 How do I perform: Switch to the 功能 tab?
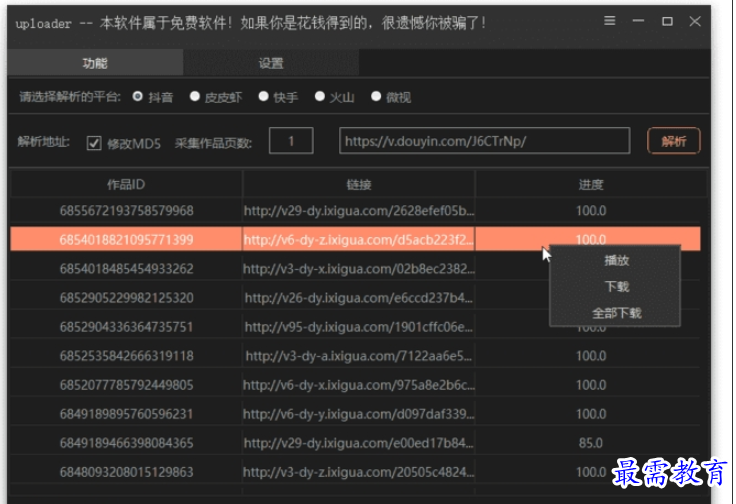pyautogui.click(x=95, y=62)
